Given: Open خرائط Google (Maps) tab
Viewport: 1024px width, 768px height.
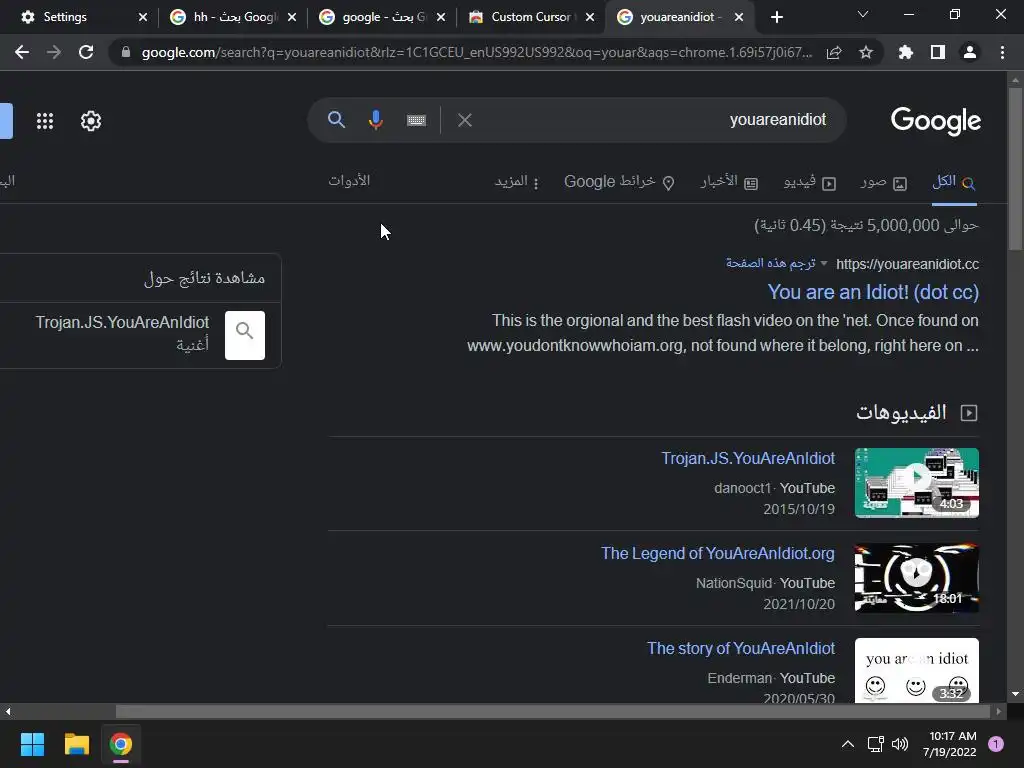Looking at the screenshot, I should click(x=619, y=182).
